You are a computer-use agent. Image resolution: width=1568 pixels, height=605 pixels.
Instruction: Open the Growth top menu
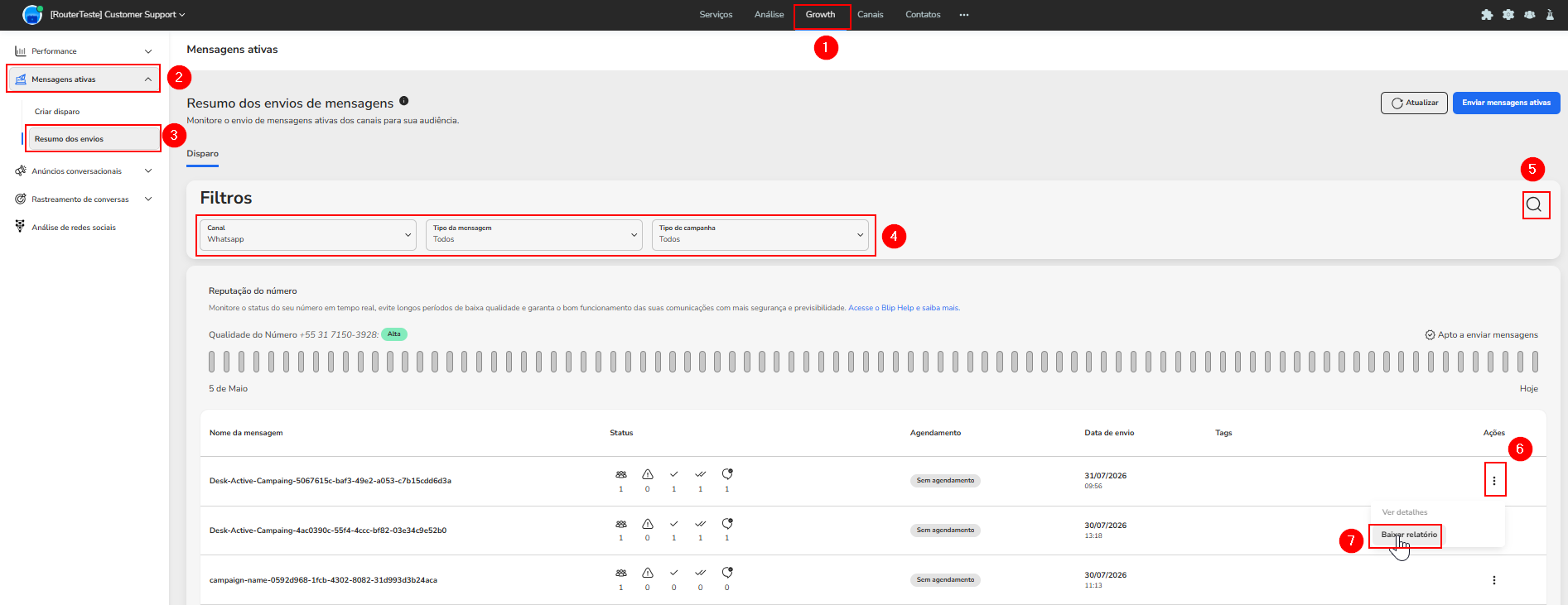(820, 15)
